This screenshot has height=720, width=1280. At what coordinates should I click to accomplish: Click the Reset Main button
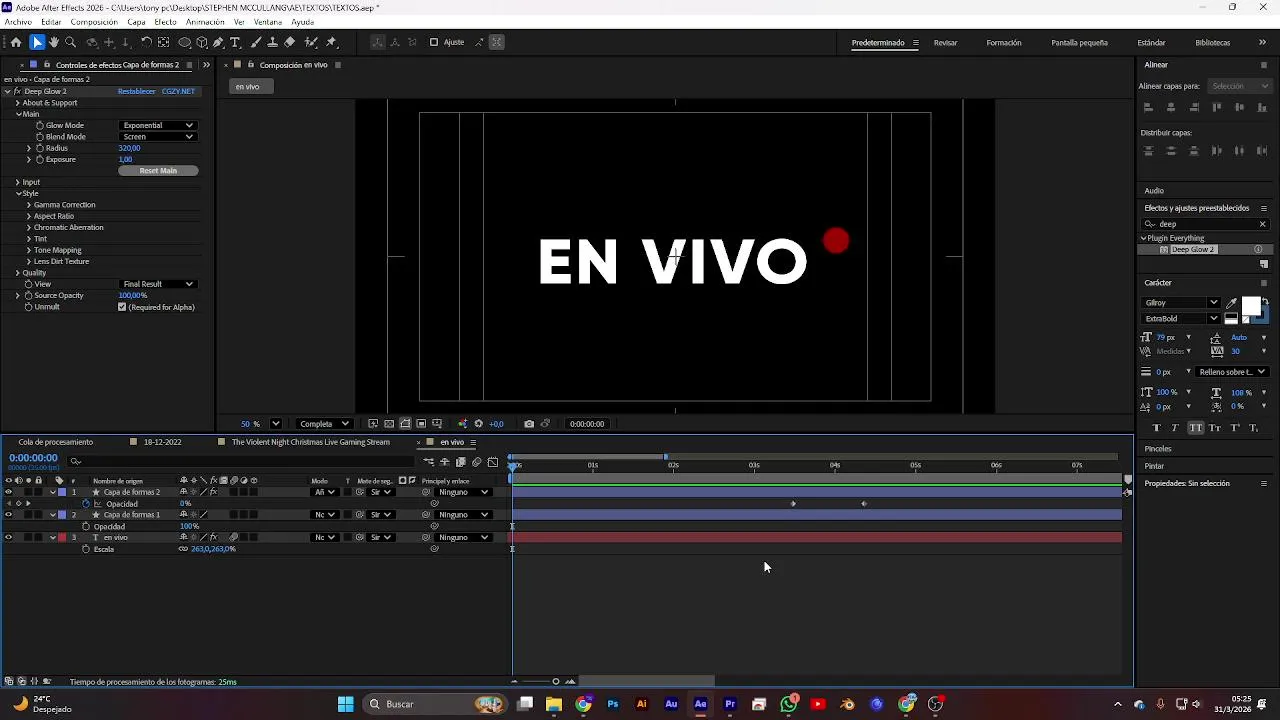158,171
